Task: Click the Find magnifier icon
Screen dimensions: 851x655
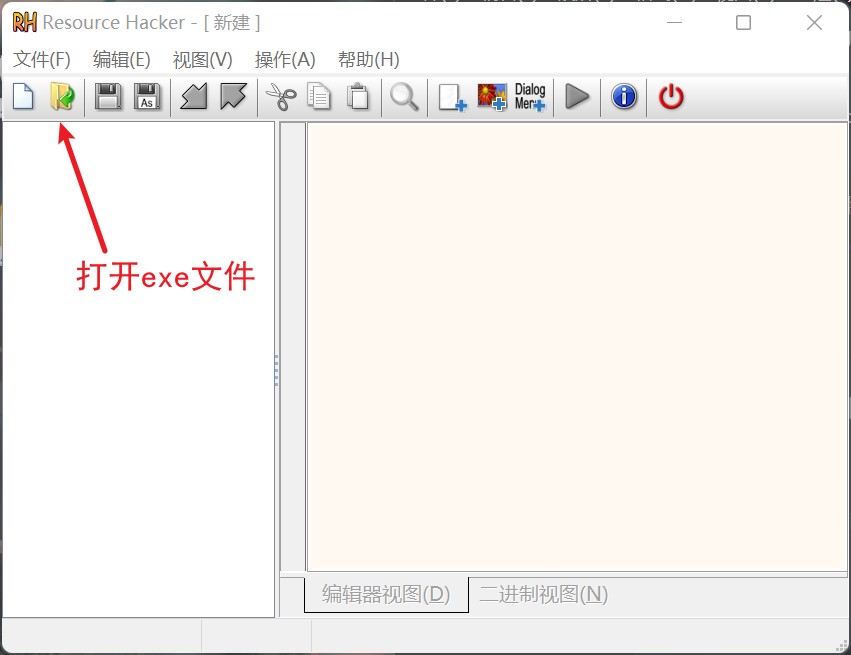Action: (404, 97)
